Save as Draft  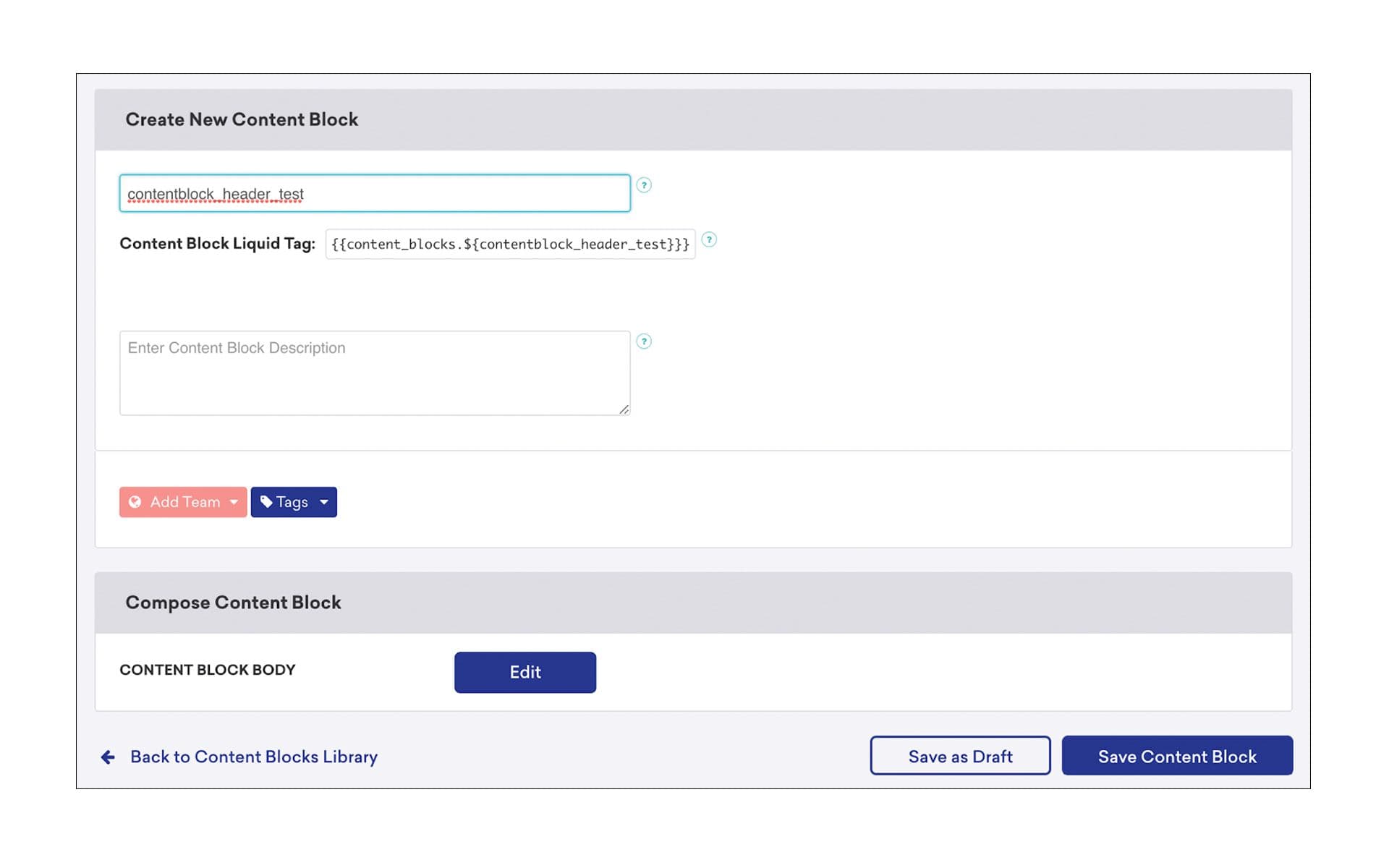960,756
